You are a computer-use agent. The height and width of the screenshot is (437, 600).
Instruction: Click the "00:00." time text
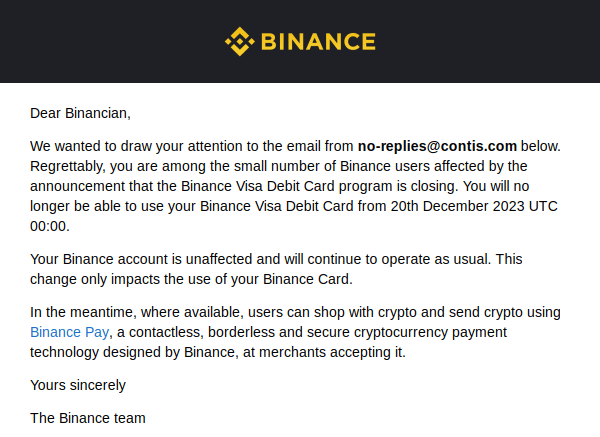[50, 226]
